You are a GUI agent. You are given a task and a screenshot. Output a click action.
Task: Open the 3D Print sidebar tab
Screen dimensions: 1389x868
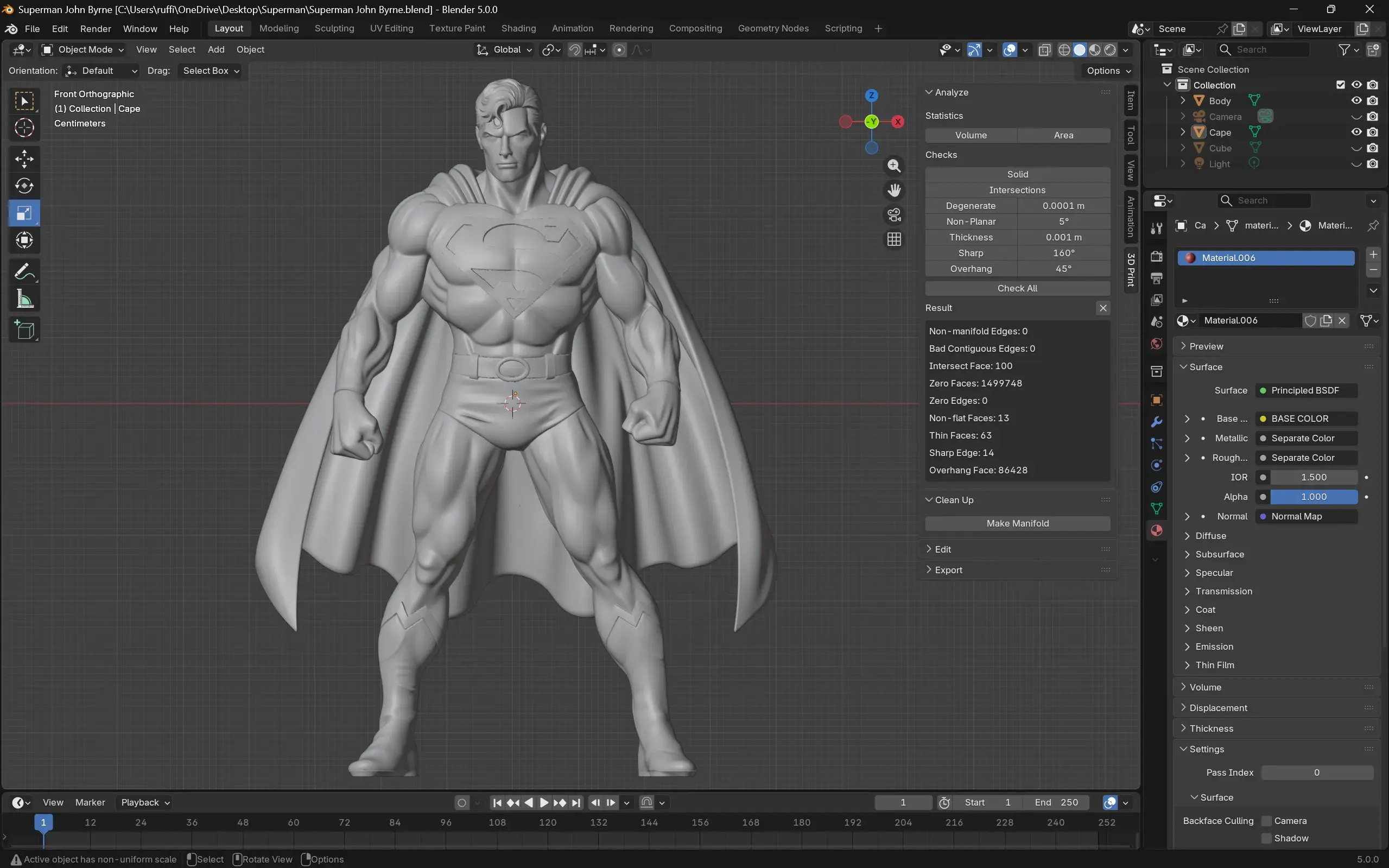pyautogui.click(x=1131, y=270)
